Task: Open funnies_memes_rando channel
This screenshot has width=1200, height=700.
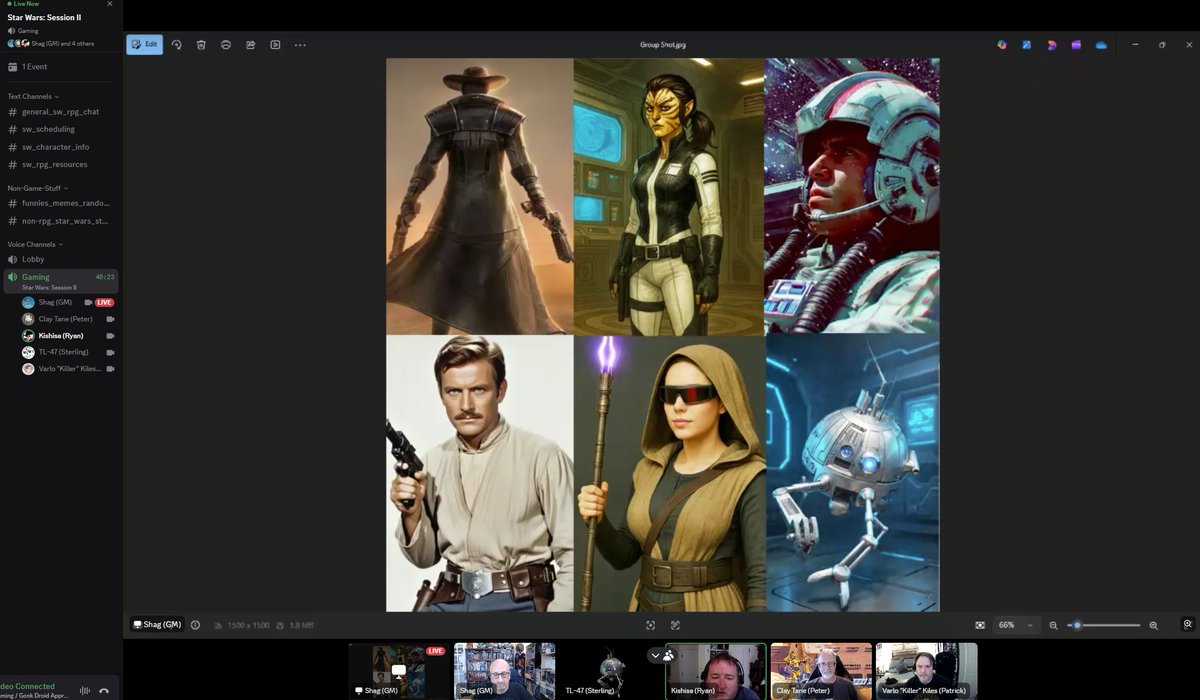Action: (x=60, y=203)
